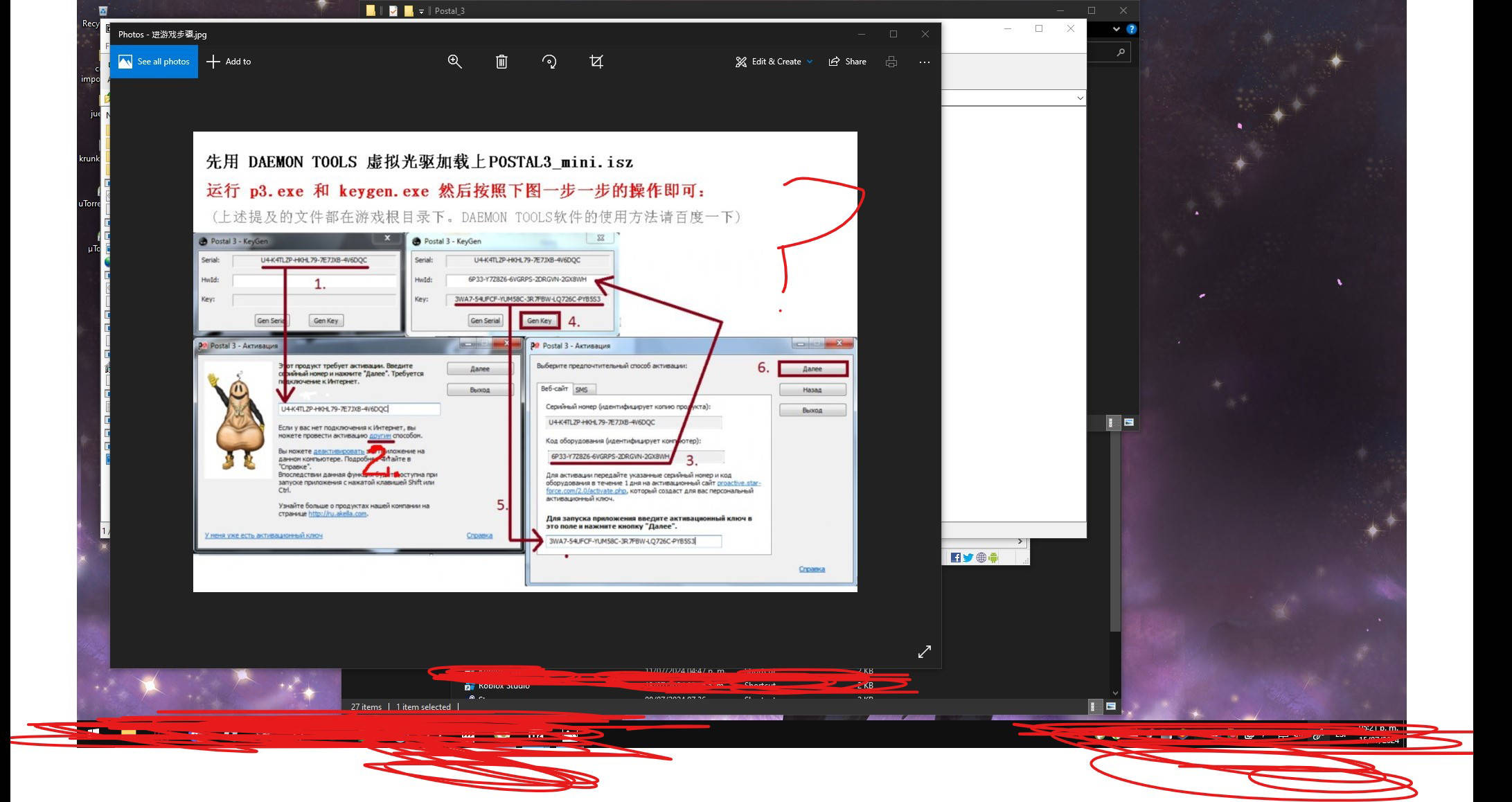The image size is (1512, 802).
Task: Click Share in Photos toolbar
Action: pos(847,62)
